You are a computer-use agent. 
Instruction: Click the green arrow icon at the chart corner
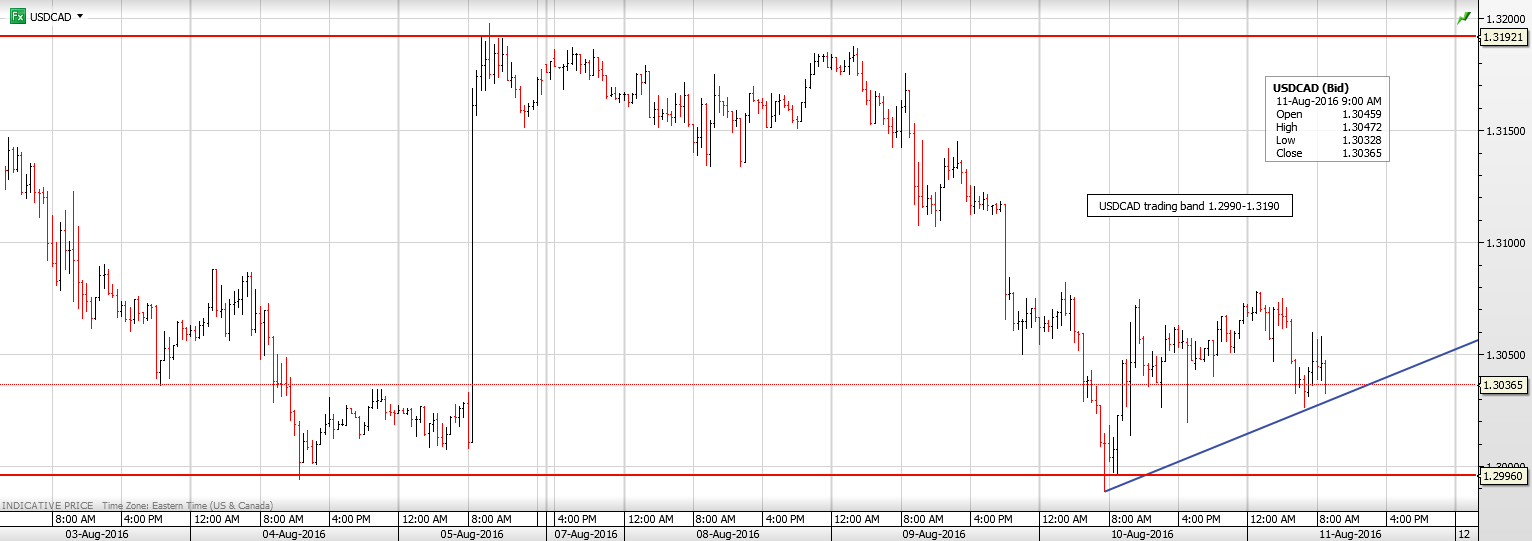1464,17
